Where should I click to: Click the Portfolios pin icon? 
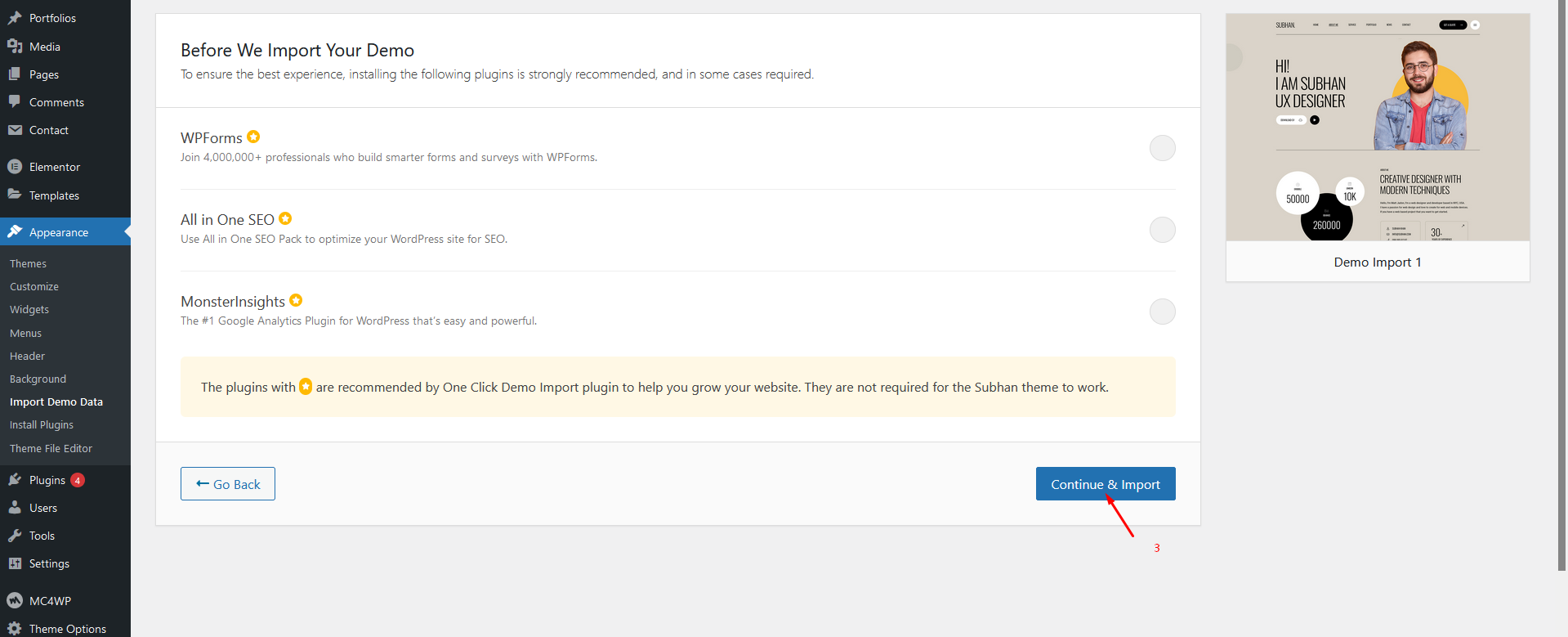coord(15,18)
